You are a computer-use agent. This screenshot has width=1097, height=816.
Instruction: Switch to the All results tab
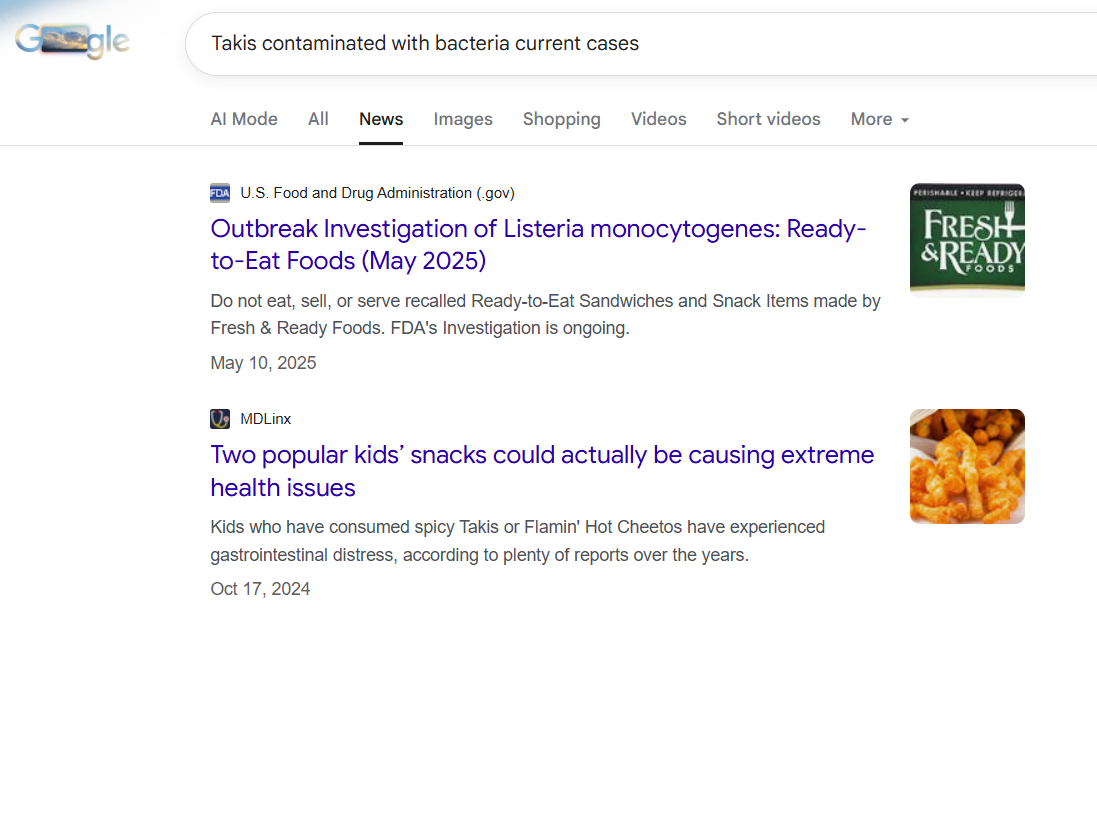(x=317, y=119)
